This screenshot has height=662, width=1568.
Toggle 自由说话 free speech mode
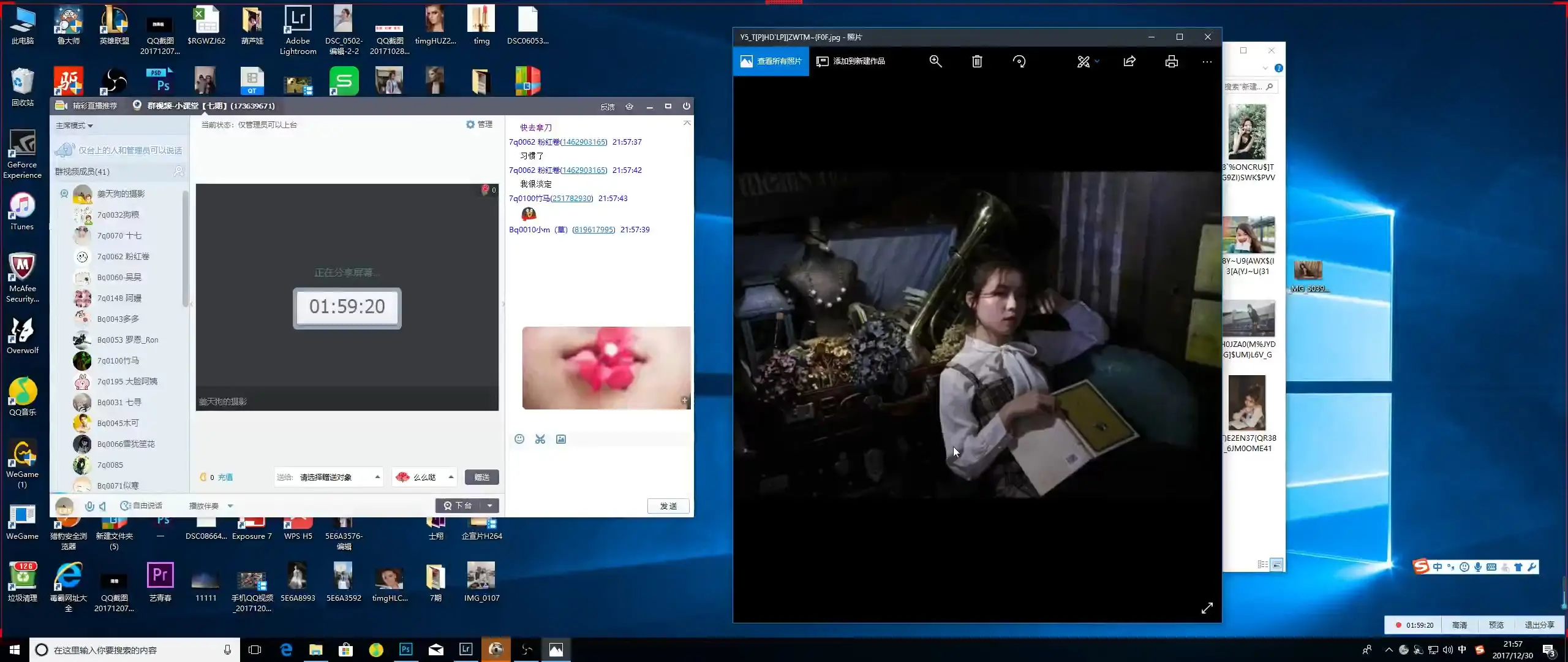tap(141, 506)
